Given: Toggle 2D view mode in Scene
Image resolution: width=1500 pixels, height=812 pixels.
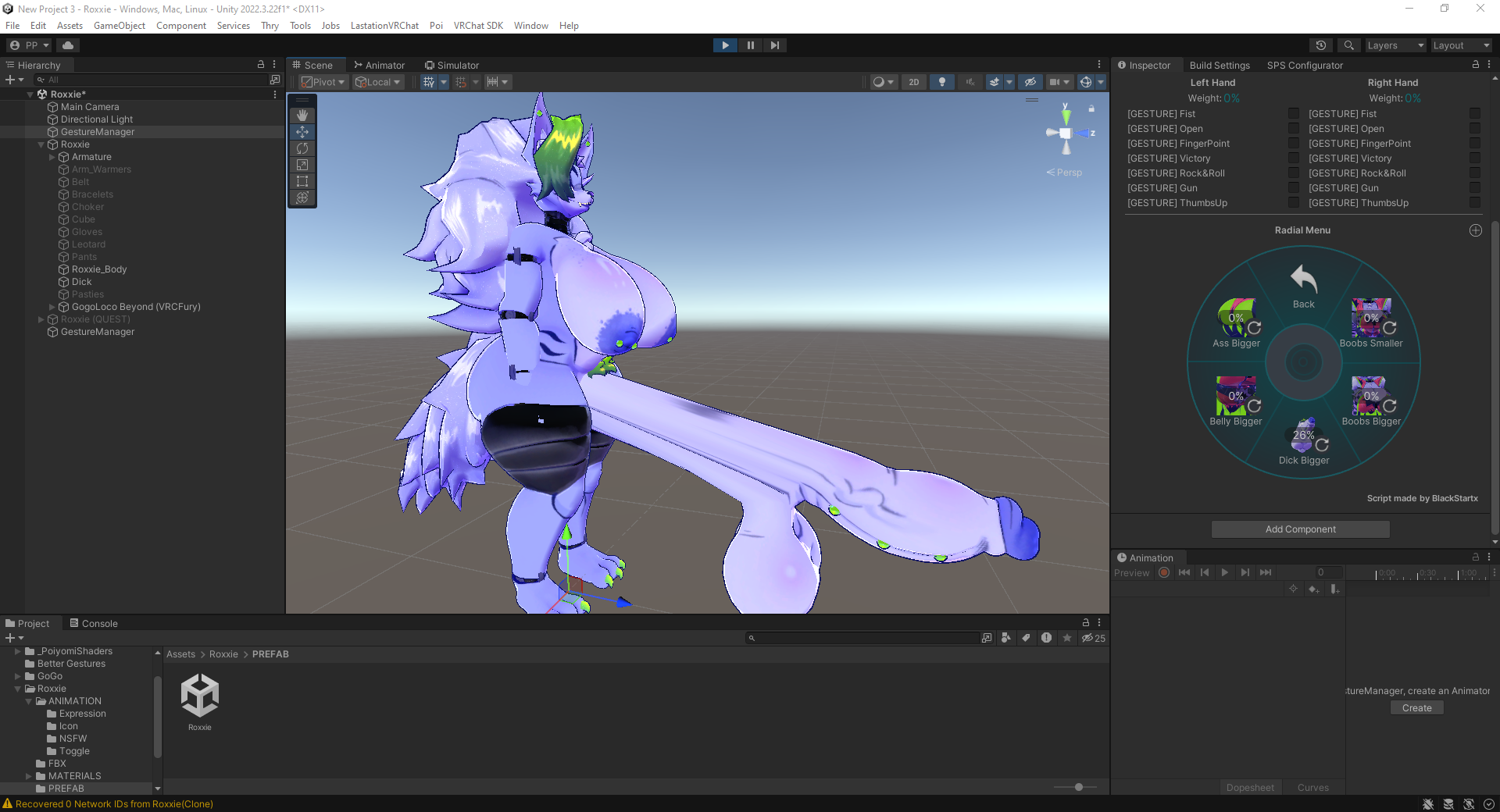Looking at the screenshot, I should (x=914, y=82).
